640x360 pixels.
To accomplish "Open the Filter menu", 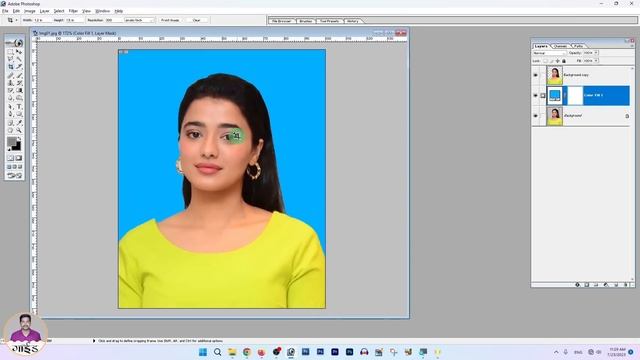I will click(x=73, y=11).
